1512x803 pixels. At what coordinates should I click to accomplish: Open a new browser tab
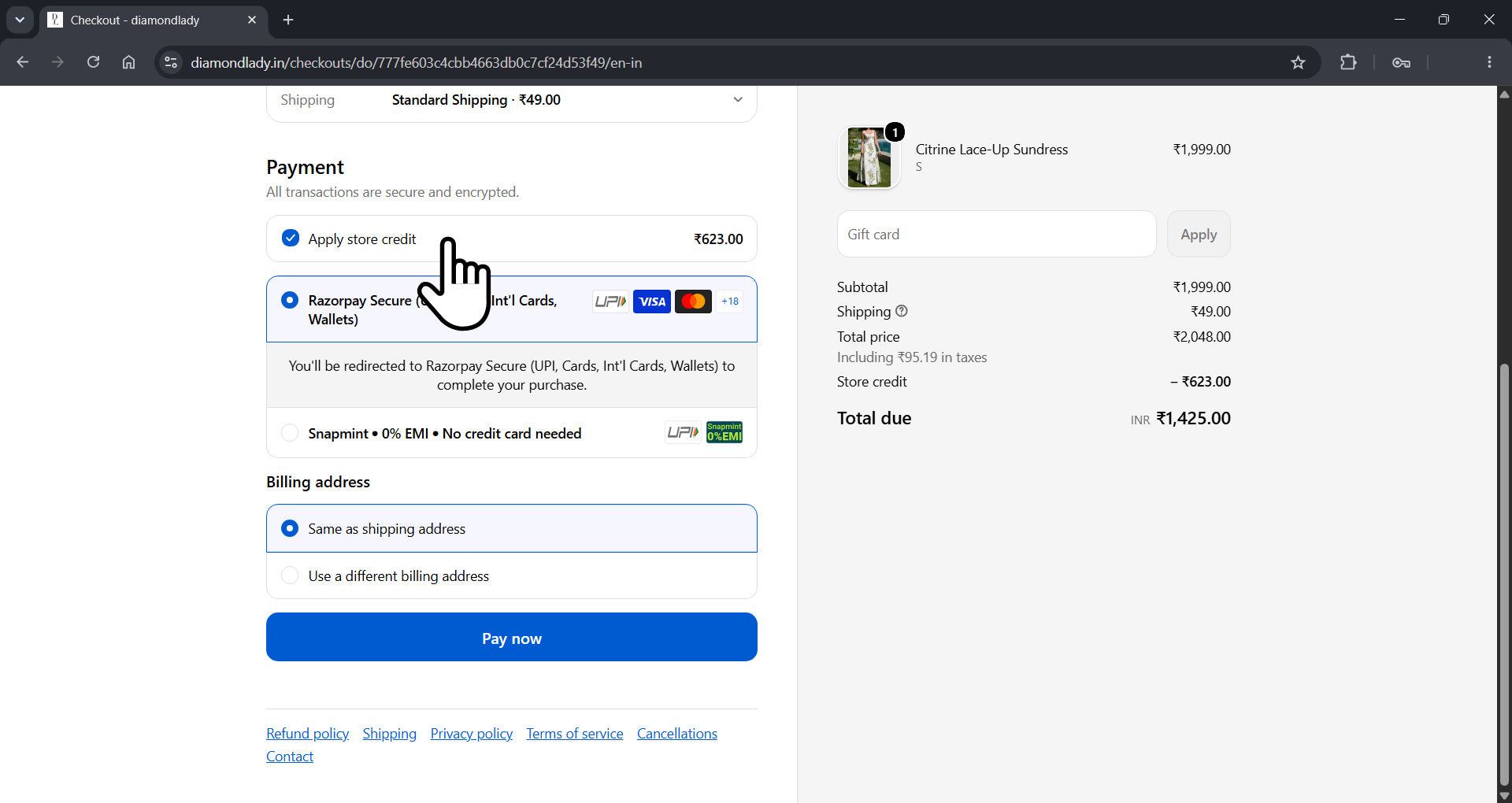pyautogui.click(x=288, y=20)
